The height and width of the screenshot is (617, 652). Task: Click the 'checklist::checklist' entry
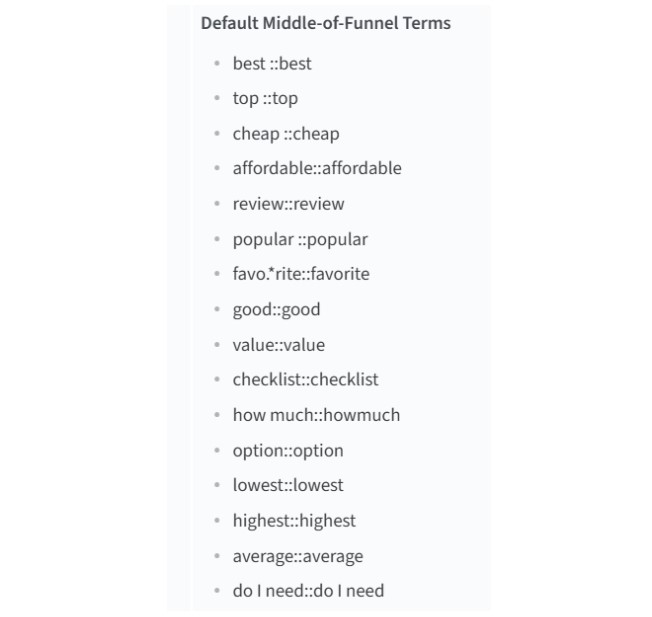coord(306,379)
